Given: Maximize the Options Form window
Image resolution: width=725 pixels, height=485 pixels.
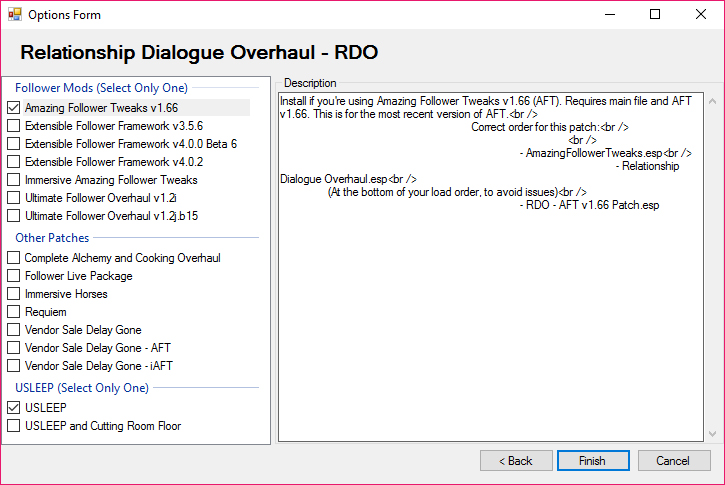Looking at the screenshot, I should point(655,14).
